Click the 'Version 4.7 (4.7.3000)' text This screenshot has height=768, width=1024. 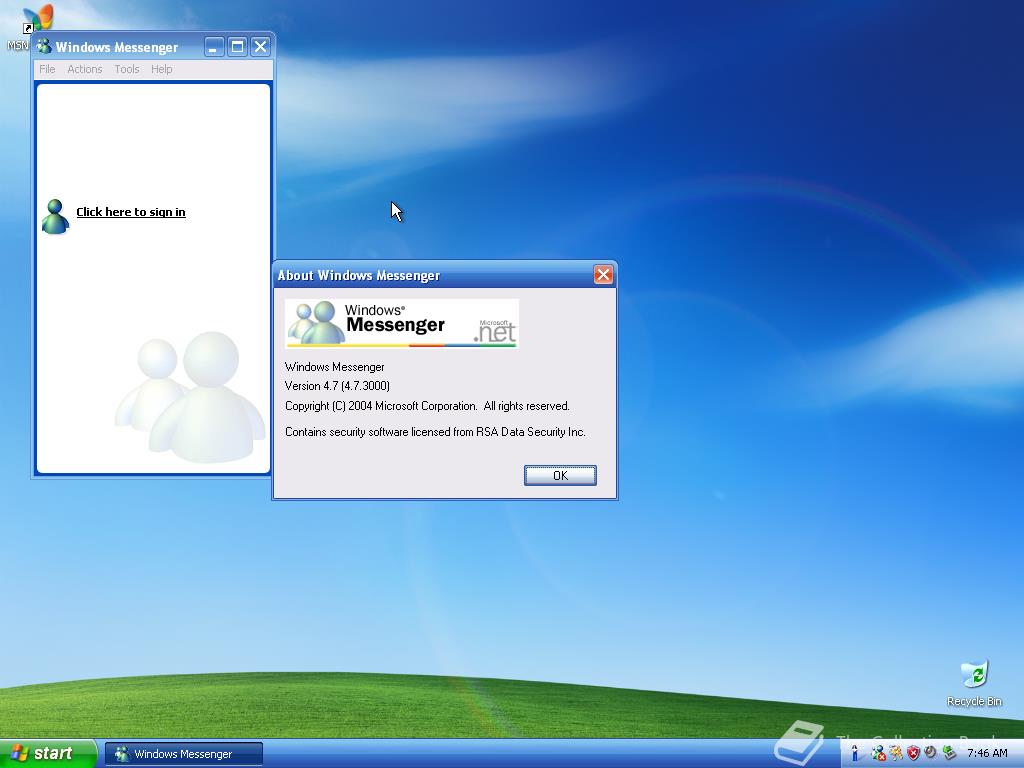338,386
